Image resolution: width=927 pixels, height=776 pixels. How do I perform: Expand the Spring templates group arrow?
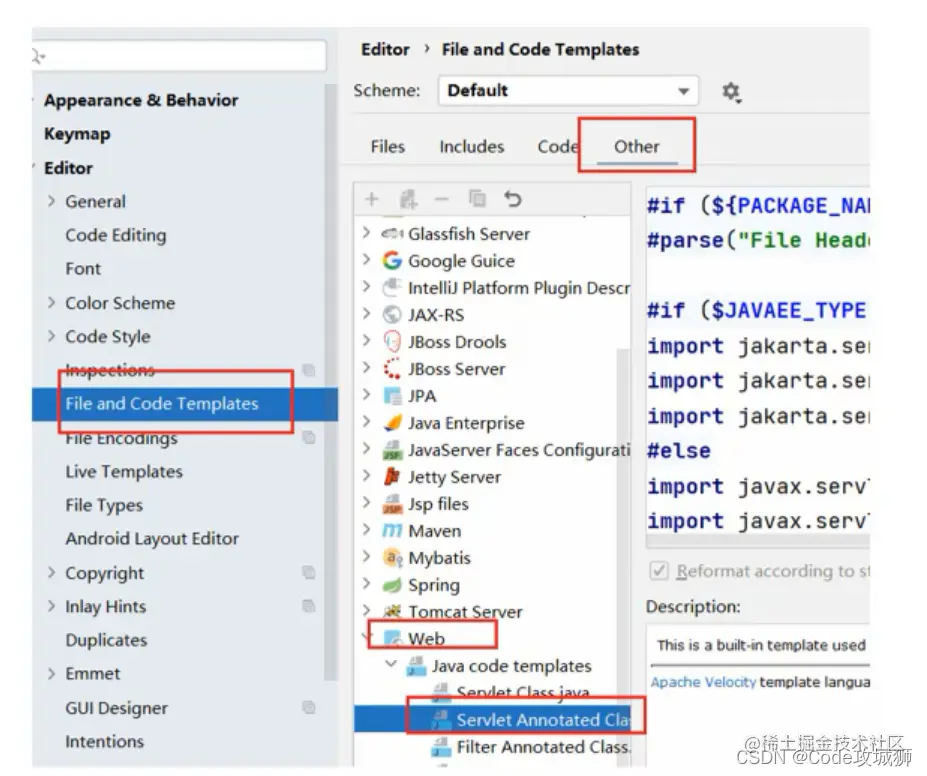(x=367, y=584)
